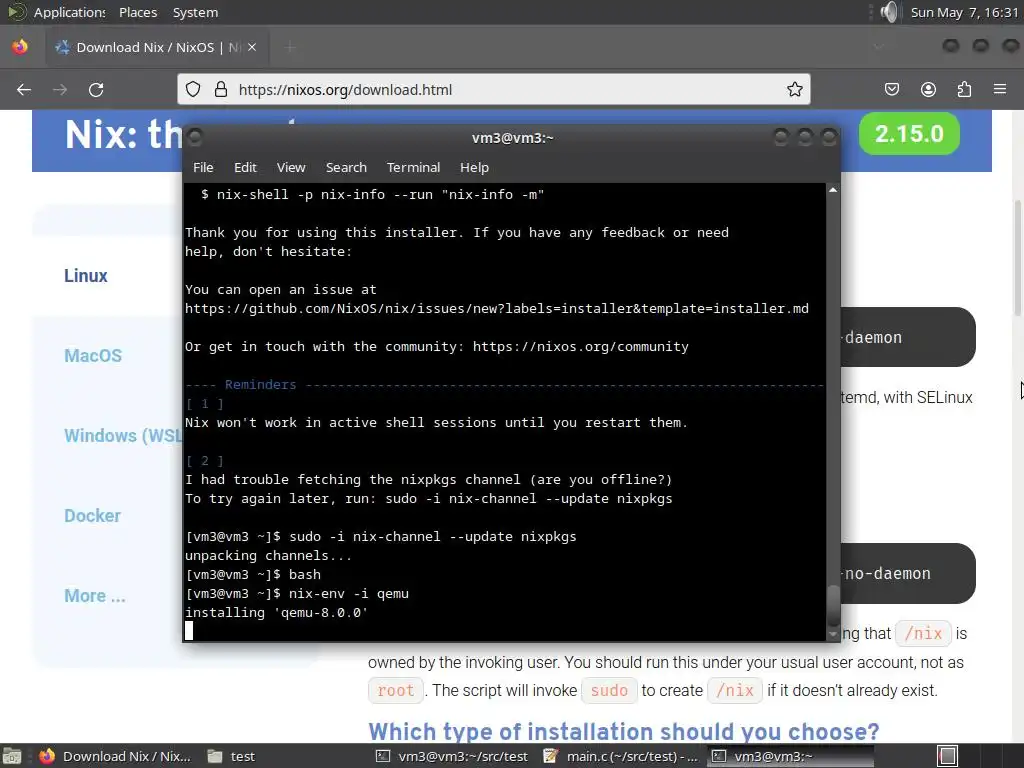Open the terminal File menu
The height and width of the screenshot is (768, 1024).
(203, 167)
